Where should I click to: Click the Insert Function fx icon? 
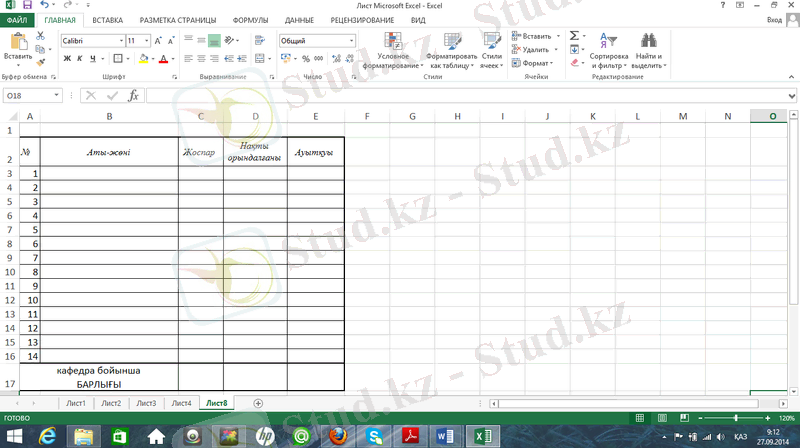[133, 95]
